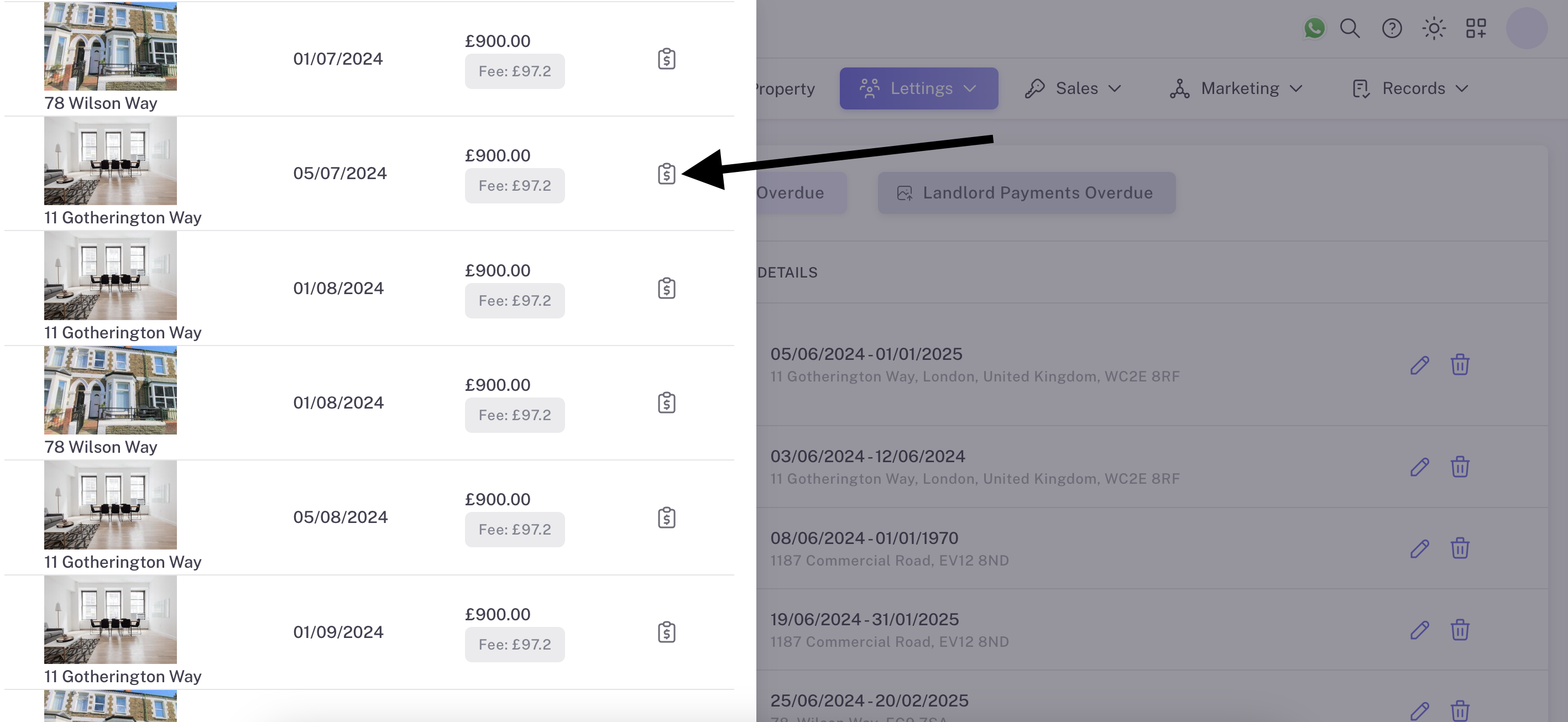Expand the Lettings dropdown menu
1568x722 pixels.
pyautogui.click(x=918, y=88)
